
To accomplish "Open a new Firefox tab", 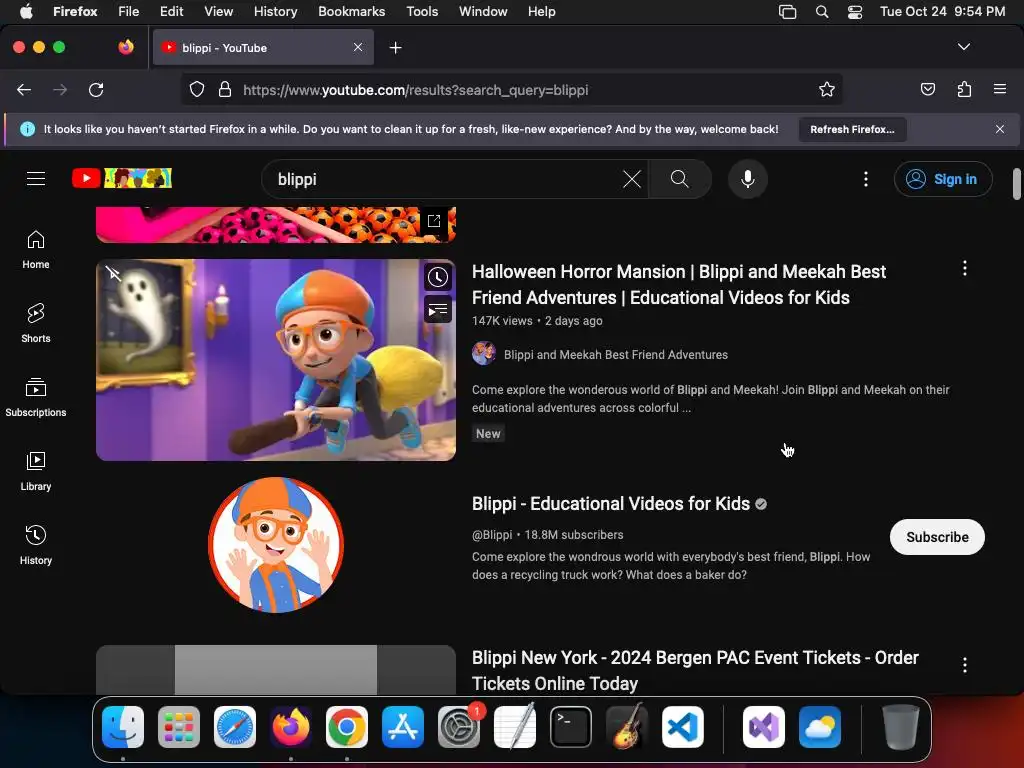I will point(395,48).
